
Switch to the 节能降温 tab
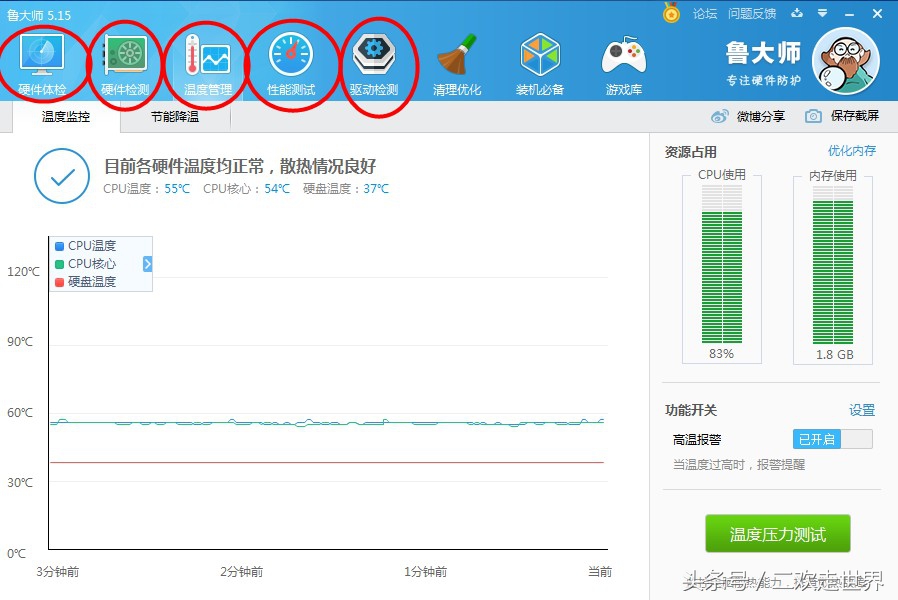178,116
